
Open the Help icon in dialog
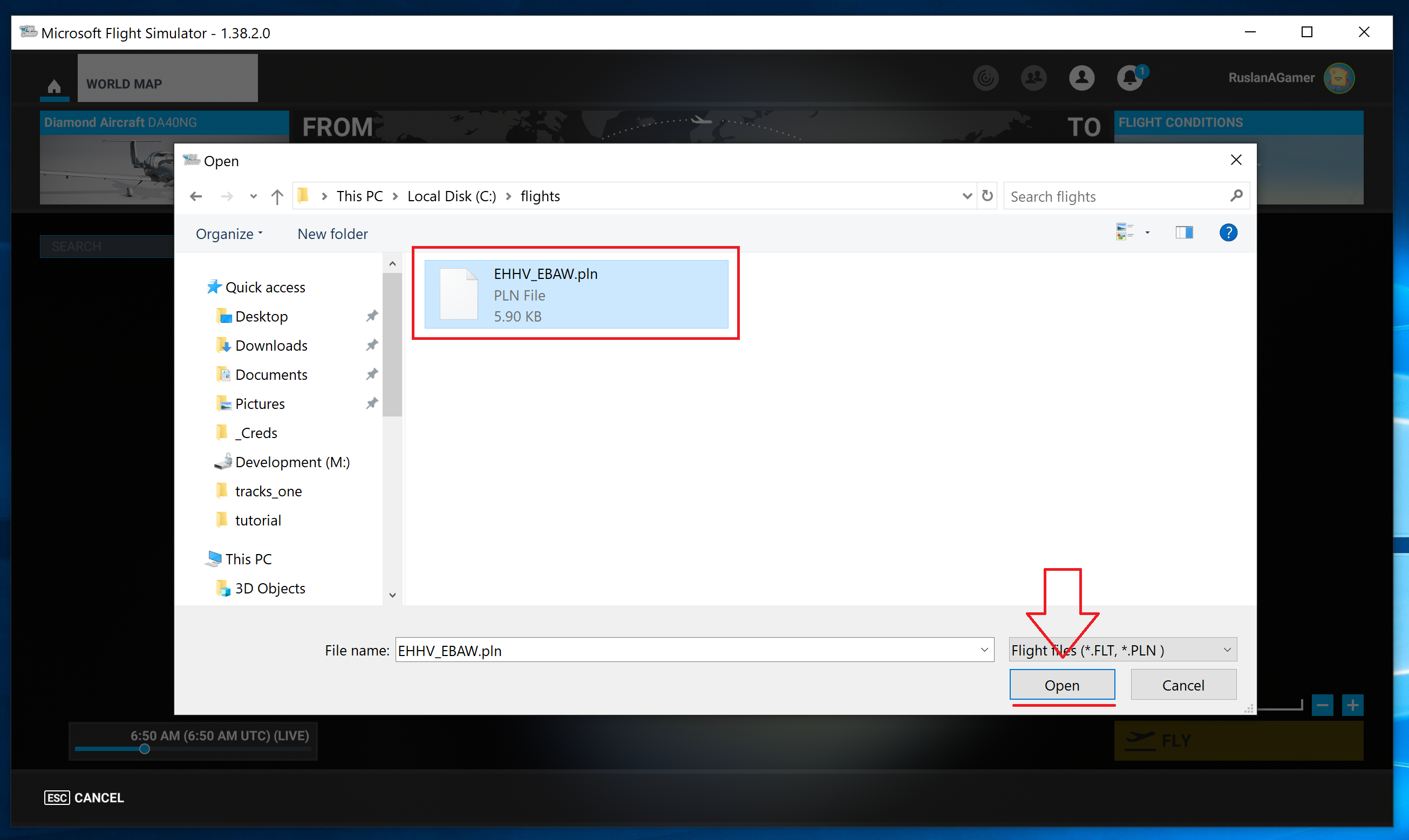1228,233
